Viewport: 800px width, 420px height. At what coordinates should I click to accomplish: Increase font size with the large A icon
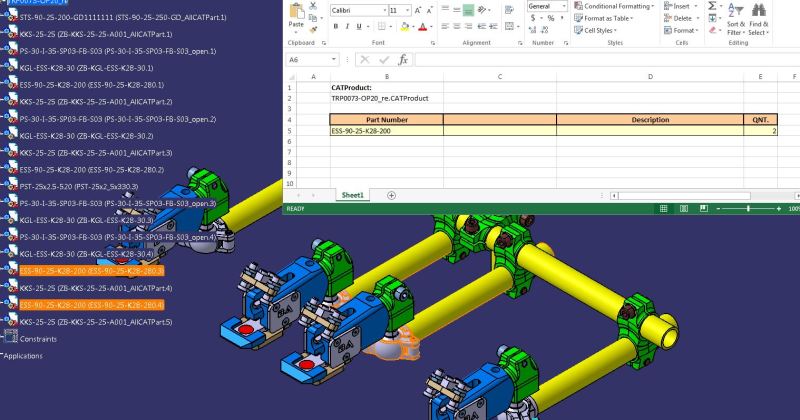coord(418,10)
